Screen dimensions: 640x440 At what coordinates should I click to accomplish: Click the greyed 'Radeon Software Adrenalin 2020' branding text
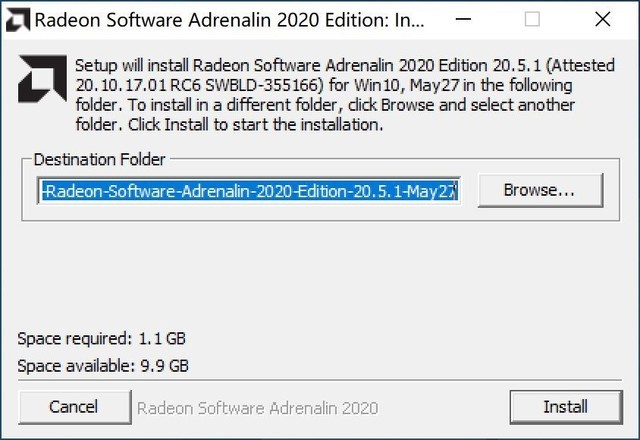(x=258, y=408)
